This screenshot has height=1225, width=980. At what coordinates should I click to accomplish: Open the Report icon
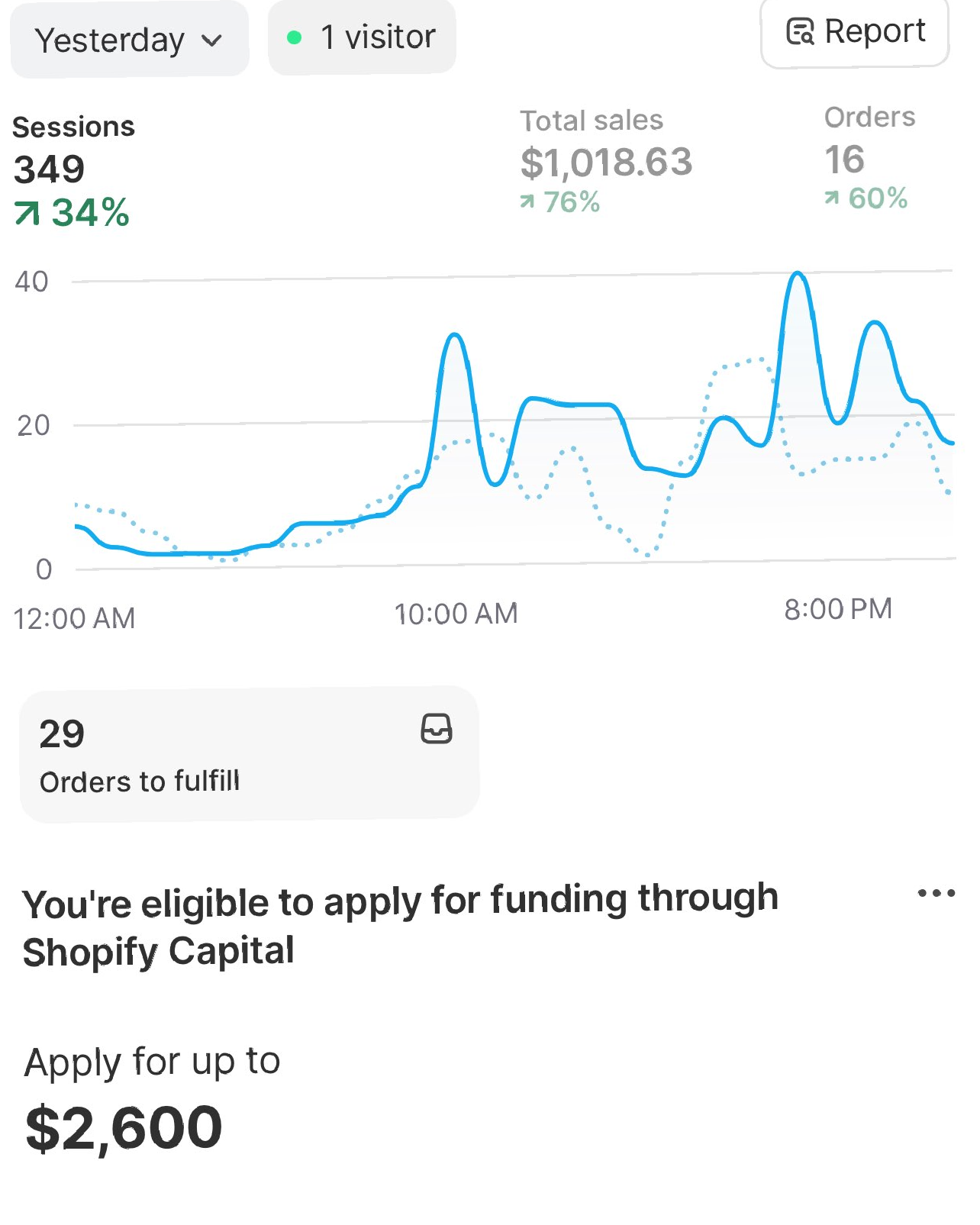click(x=800, y=32)
